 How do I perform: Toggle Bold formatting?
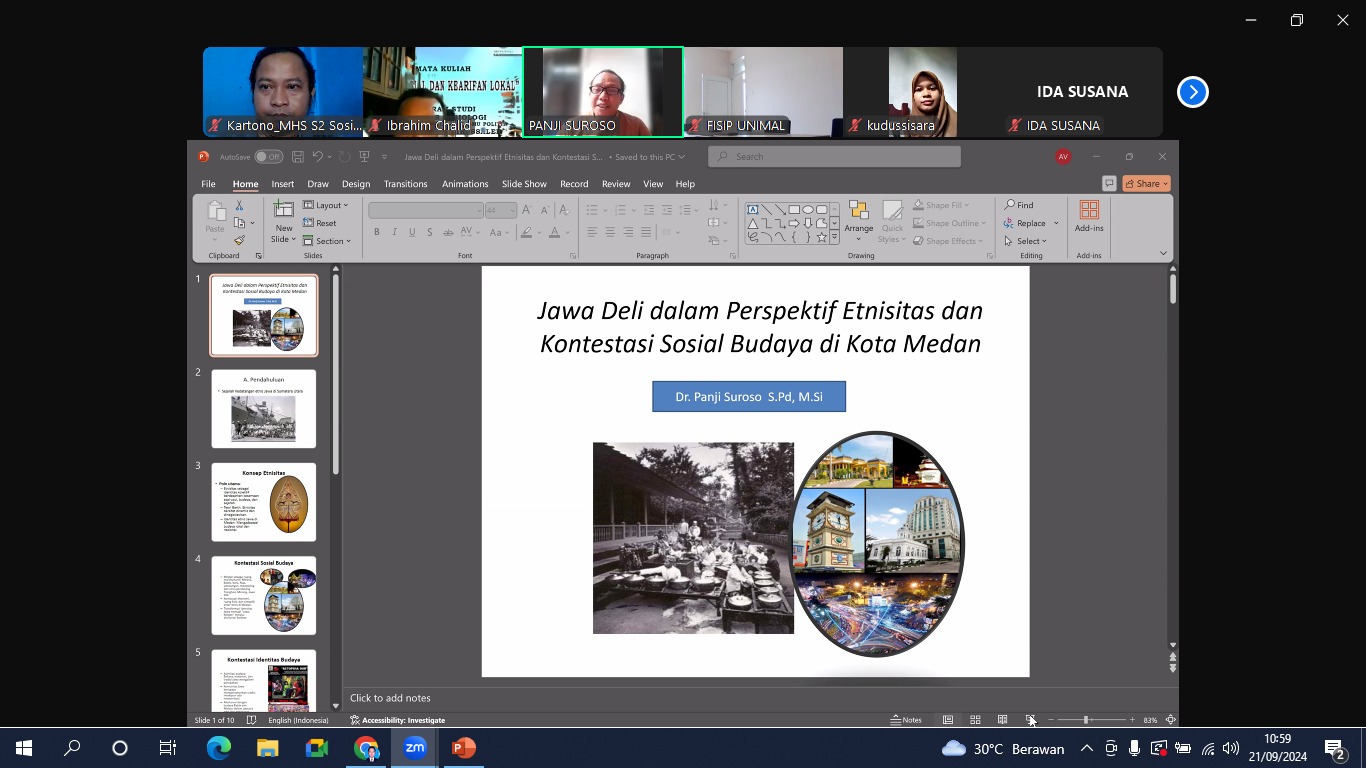click(x=377, y=232)
